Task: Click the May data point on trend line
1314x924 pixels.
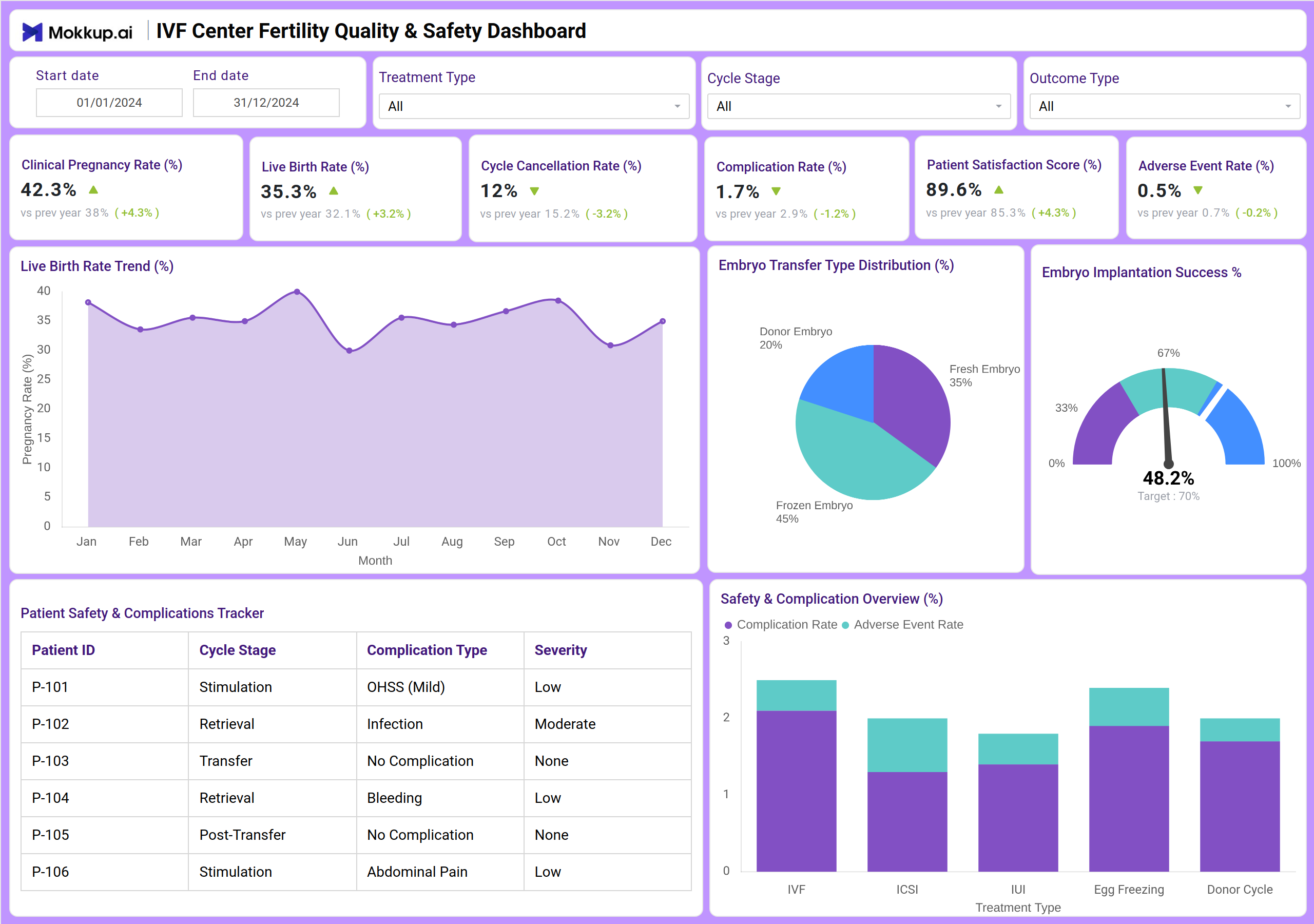Action: click(x=297, y=292)
